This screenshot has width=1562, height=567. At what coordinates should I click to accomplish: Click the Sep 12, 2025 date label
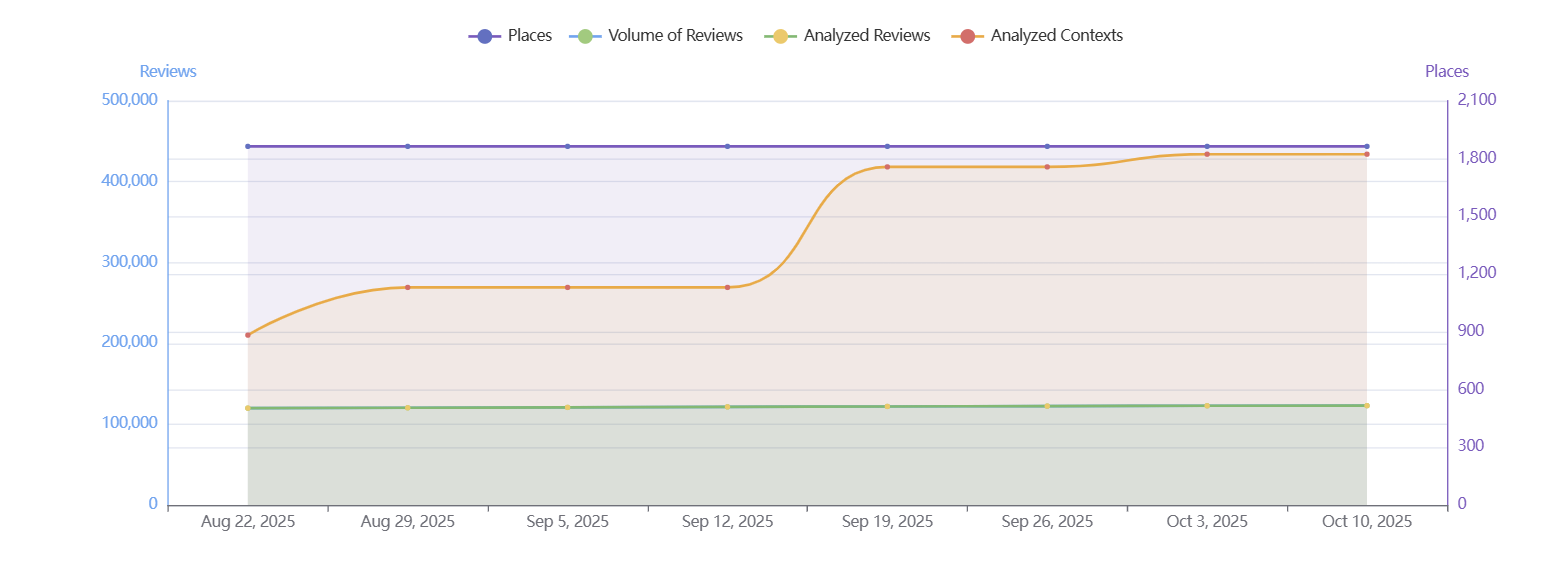[727, 522]
